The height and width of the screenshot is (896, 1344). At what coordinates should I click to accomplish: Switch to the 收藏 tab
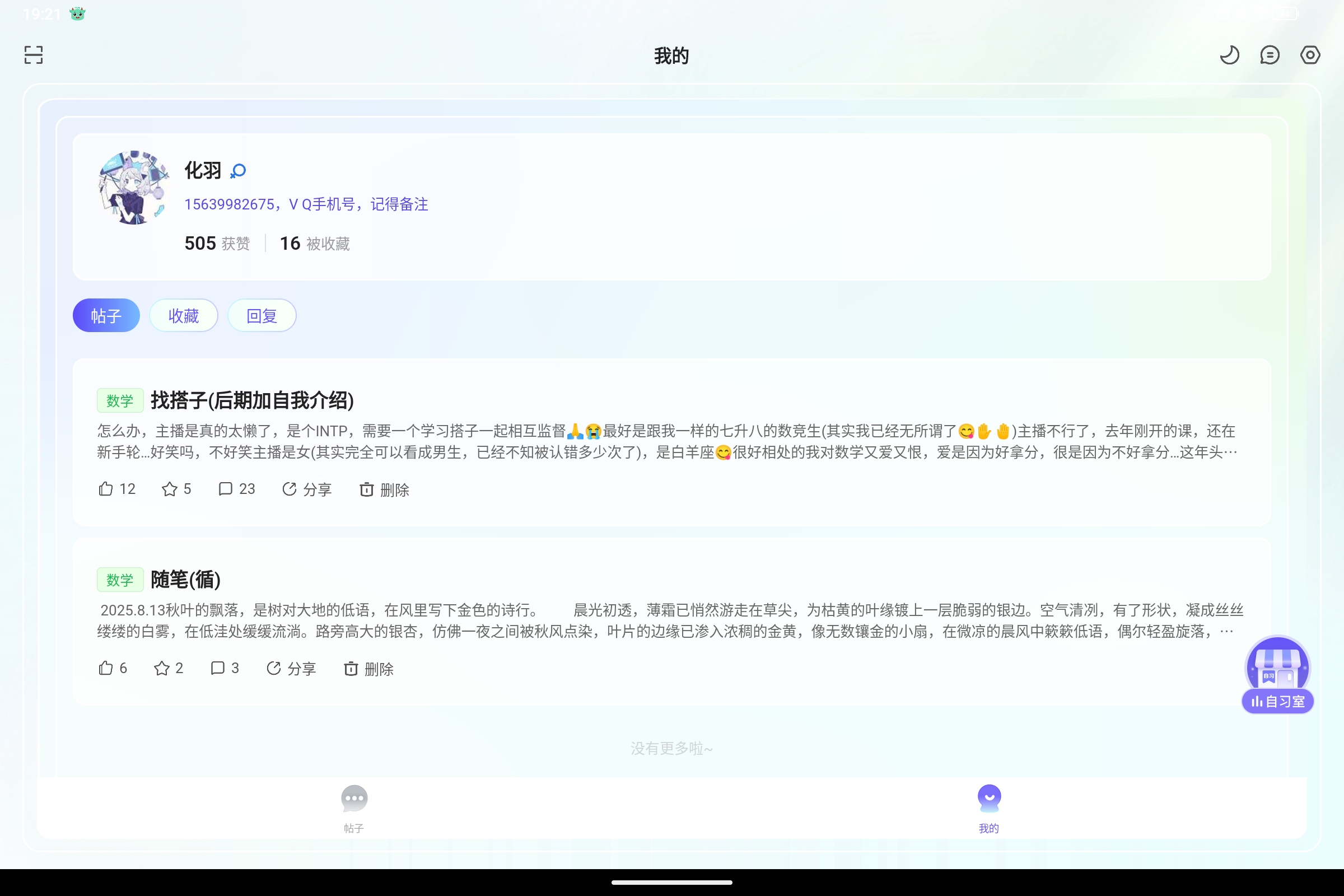click(184, 315)
